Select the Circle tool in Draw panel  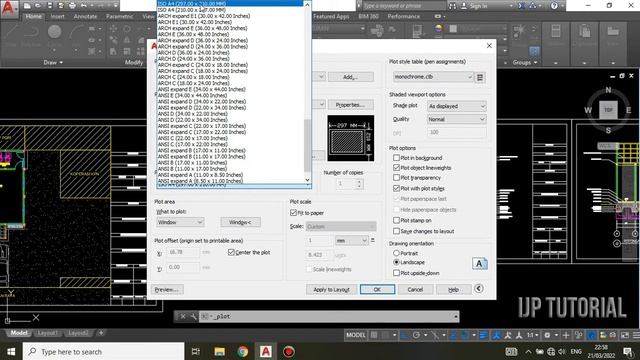tap(54, 32)
